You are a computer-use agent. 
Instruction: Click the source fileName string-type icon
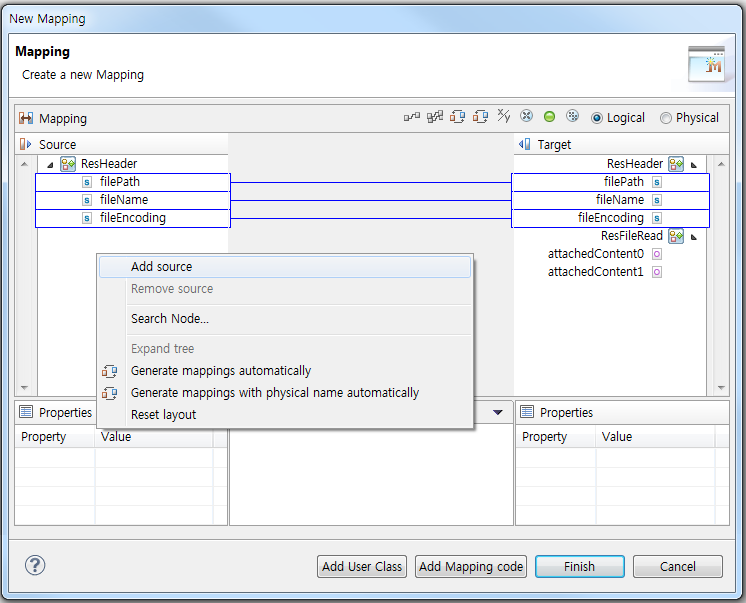(87, 200)
